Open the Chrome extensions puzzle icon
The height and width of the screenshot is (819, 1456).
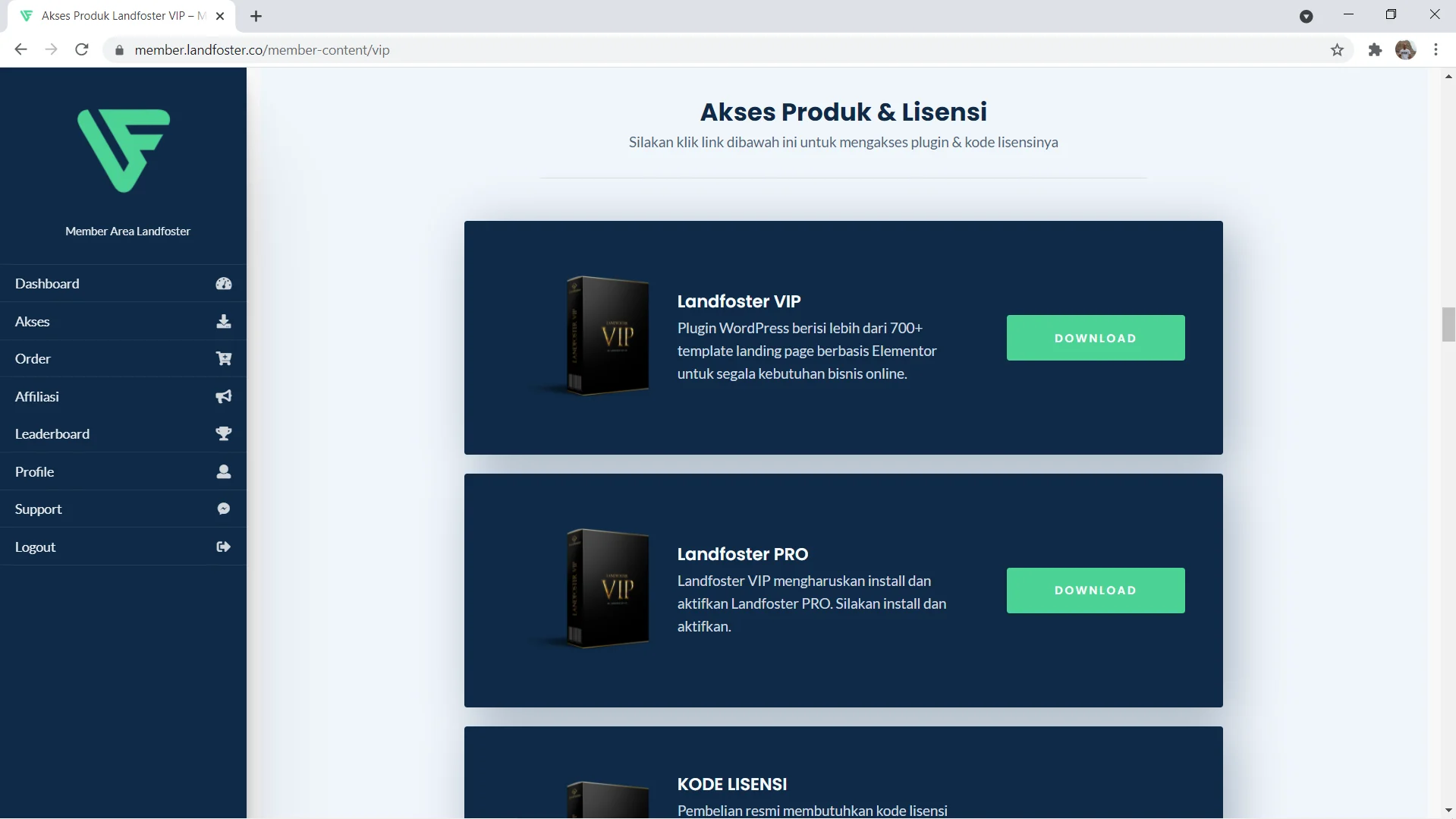[x=1375, y=50]
